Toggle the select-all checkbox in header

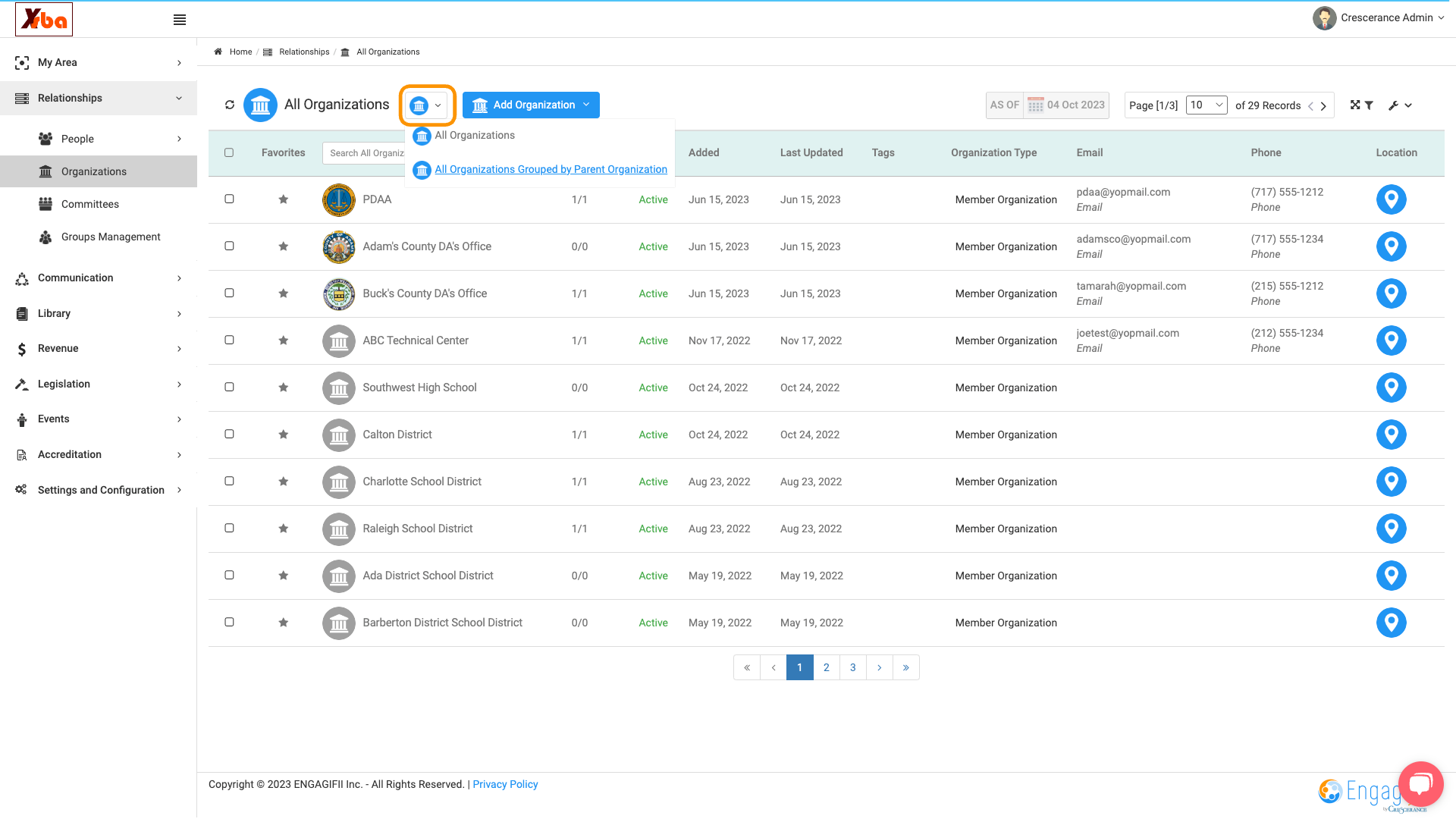pyautogui.click(x=229, y=152)
